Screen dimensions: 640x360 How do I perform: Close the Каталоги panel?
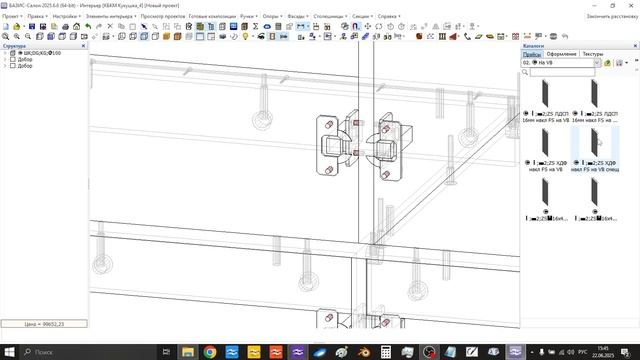pos(635,46)
